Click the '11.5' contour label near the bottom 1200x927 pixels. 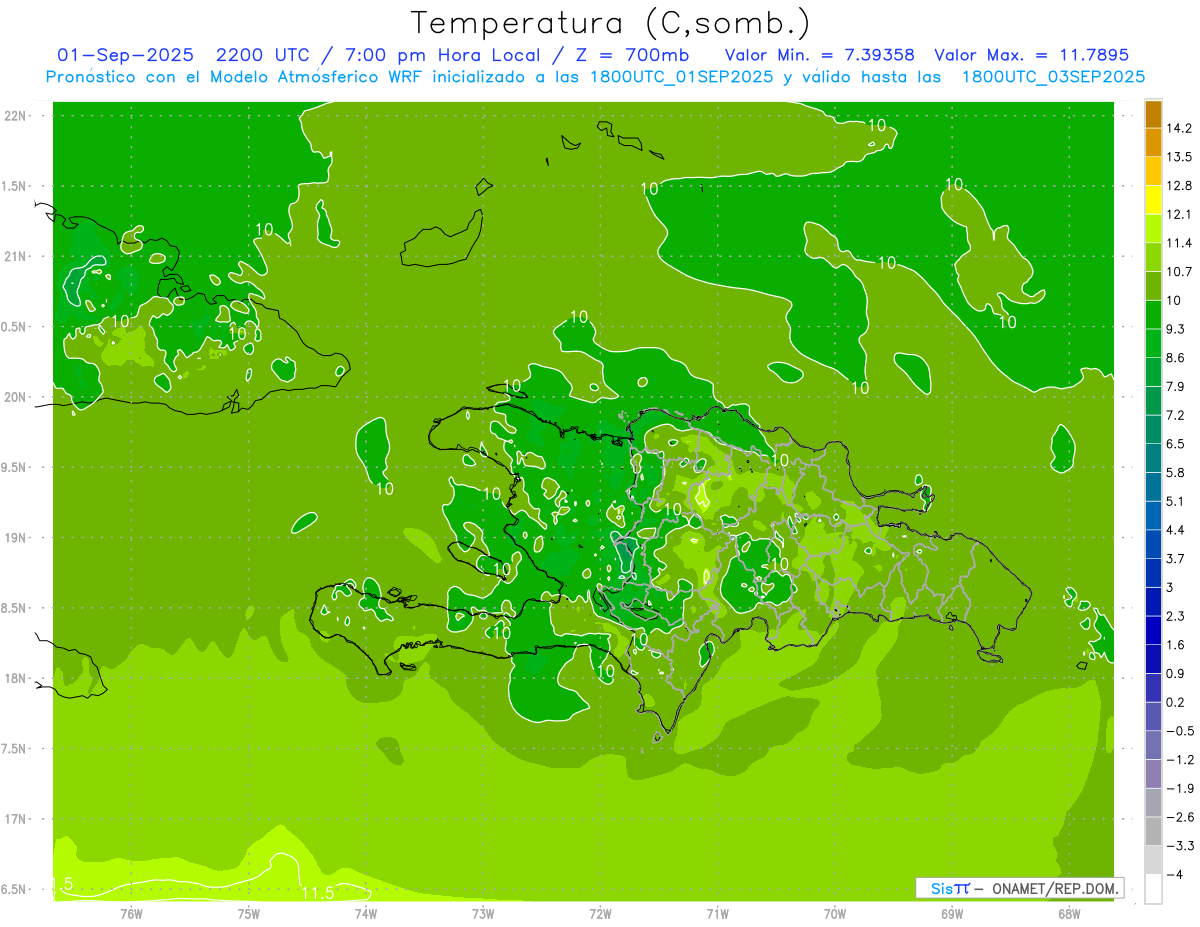coord(317,892)
